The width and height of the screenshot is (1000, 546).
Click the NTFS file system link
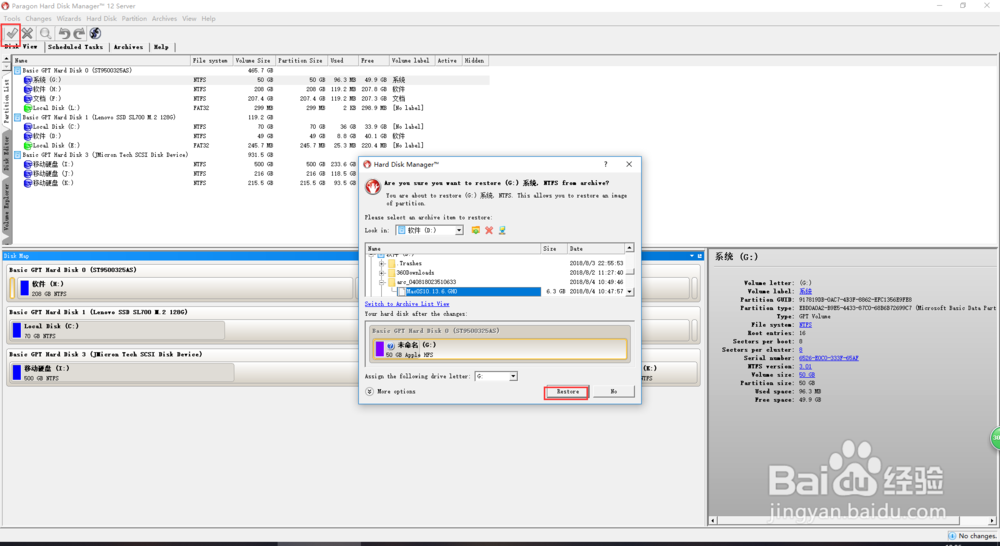click(x=805, y=325)
